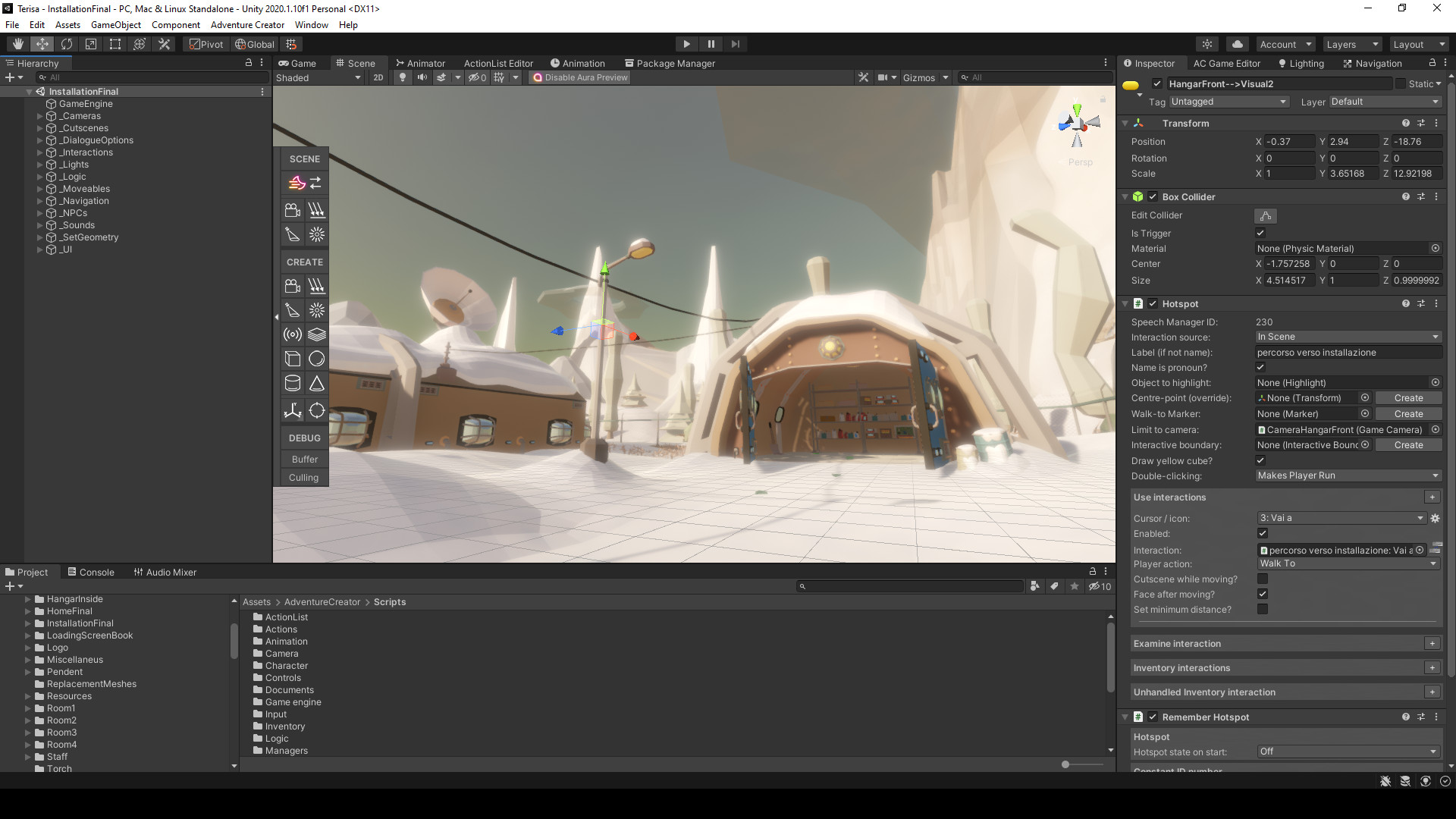Image resolution: width=1456 pixels, height=819 pixels.
Task: Open Interaction source dropdown
Action: click(x=1348, y=337)
